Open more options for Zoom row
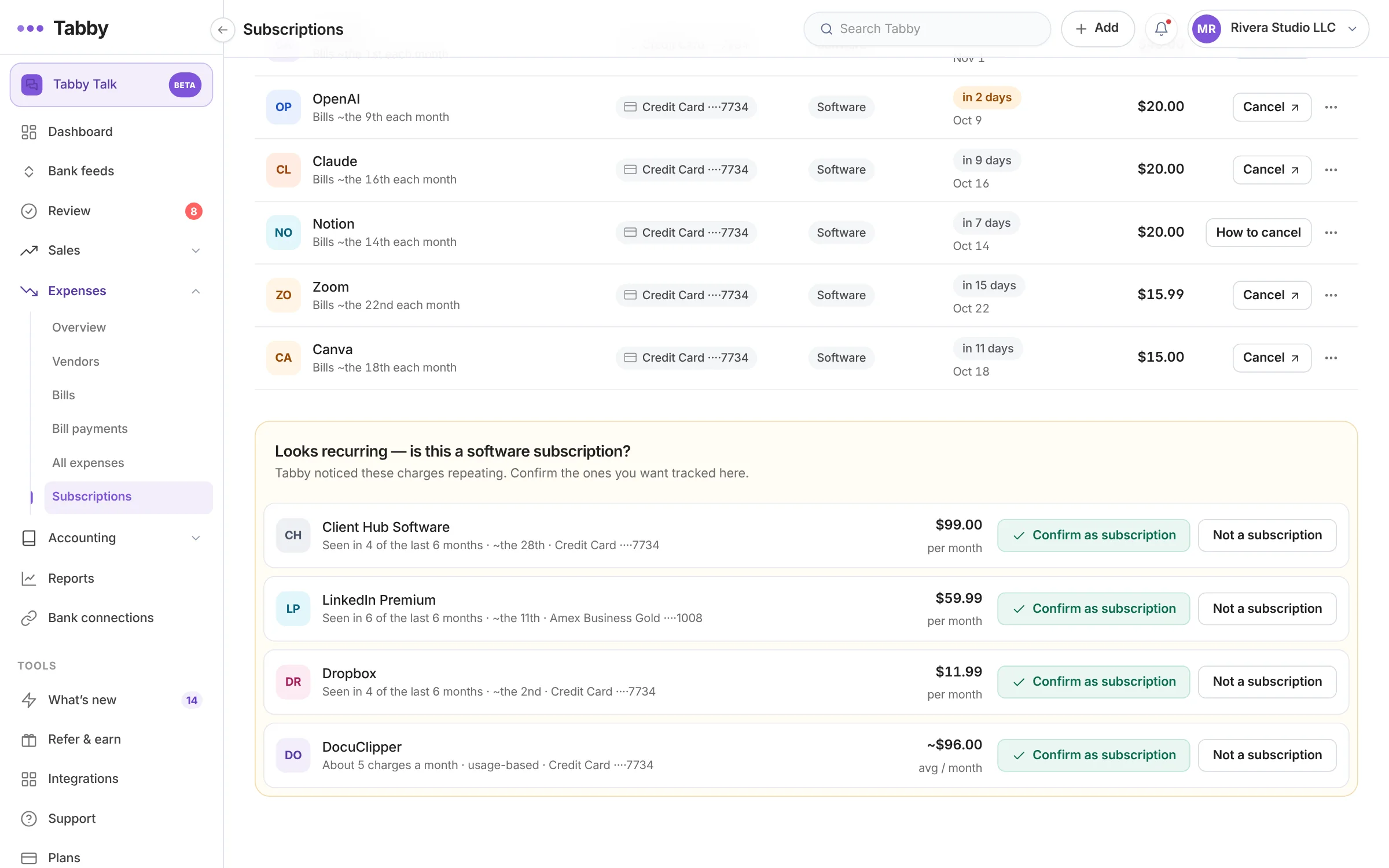 1331,295
